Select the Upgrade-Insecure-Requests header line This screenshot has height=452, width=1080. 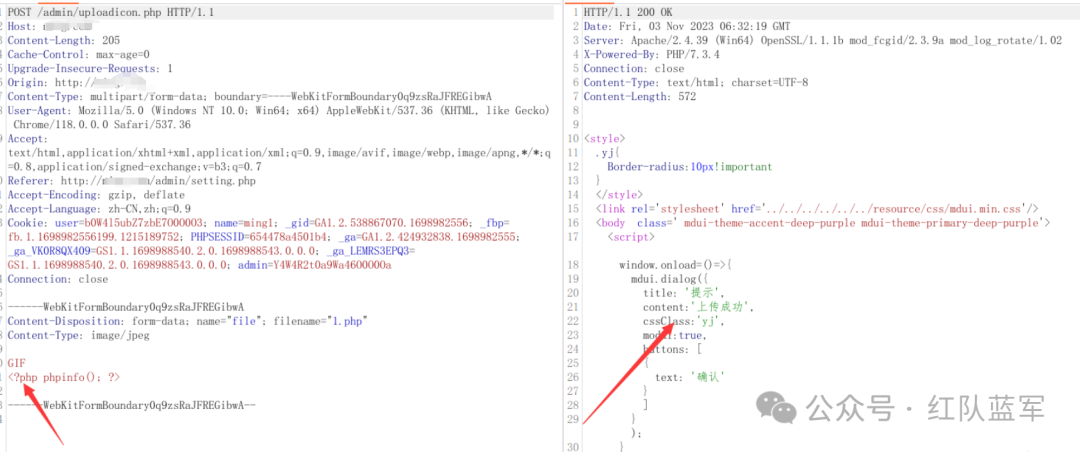tap(90, 68)
